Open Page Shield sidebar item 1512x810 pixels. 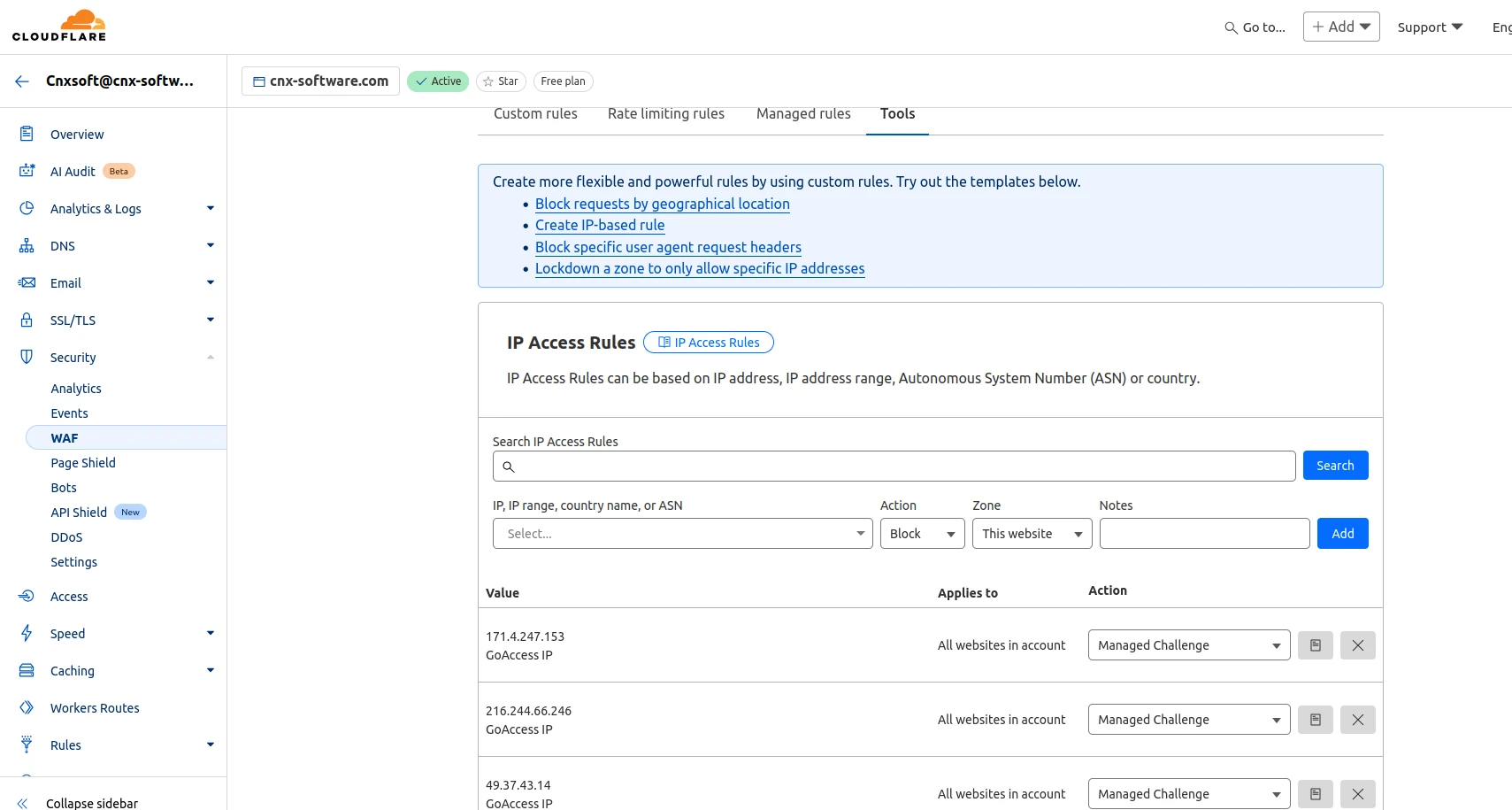pyautogui.click(x=83, y=463)
